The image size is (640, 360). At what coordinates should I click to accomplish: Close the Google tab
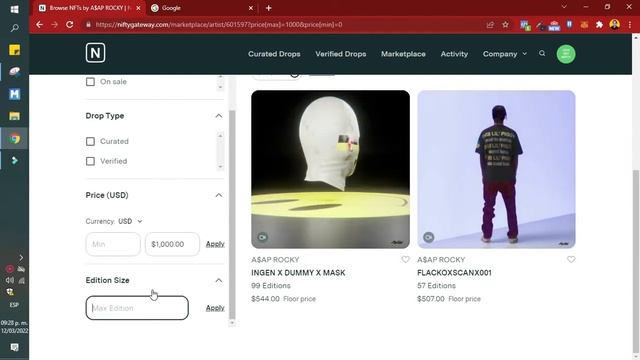click(251, 8)
